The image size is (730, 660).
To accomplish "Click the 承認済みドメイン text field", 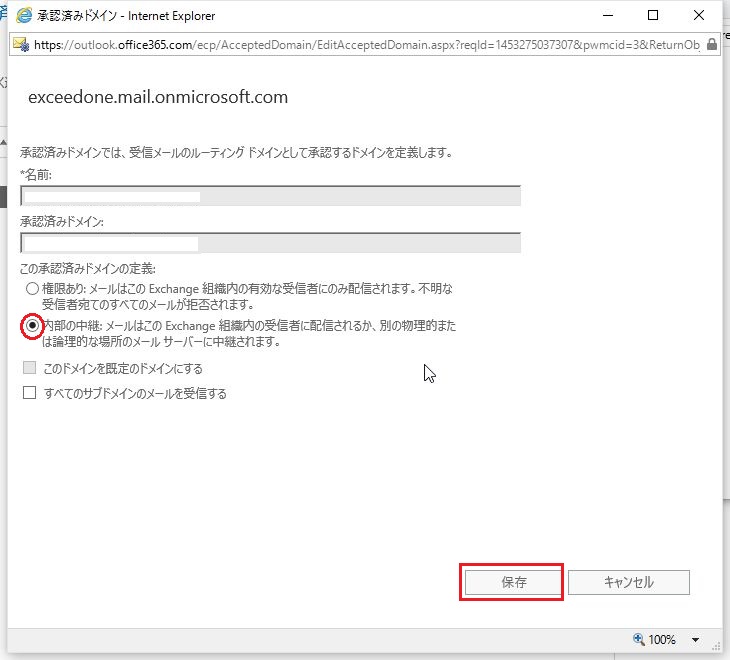I will click(x=270, y=243).
